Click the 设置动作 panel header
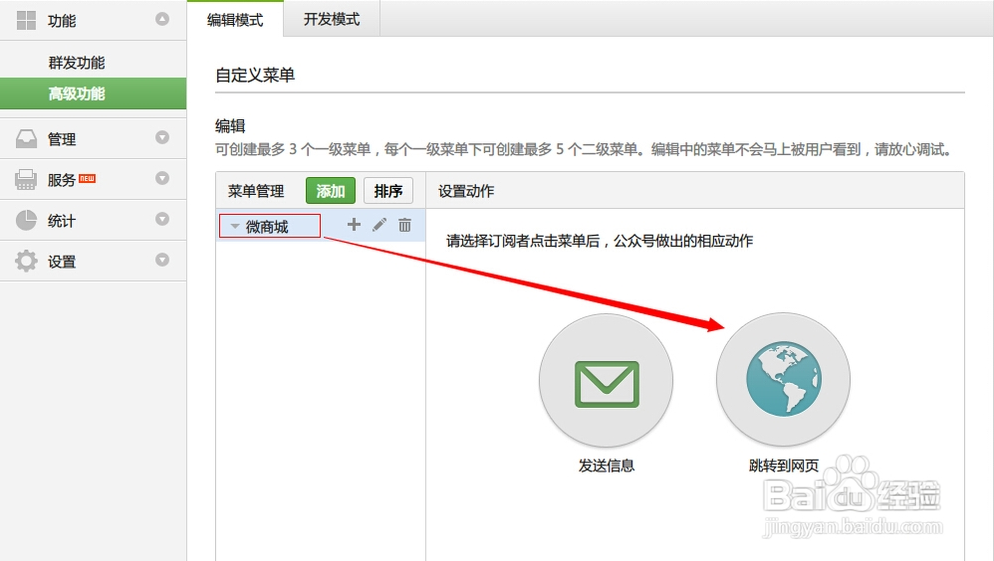The height and width of the screenshot is (561, 994). 466,191
